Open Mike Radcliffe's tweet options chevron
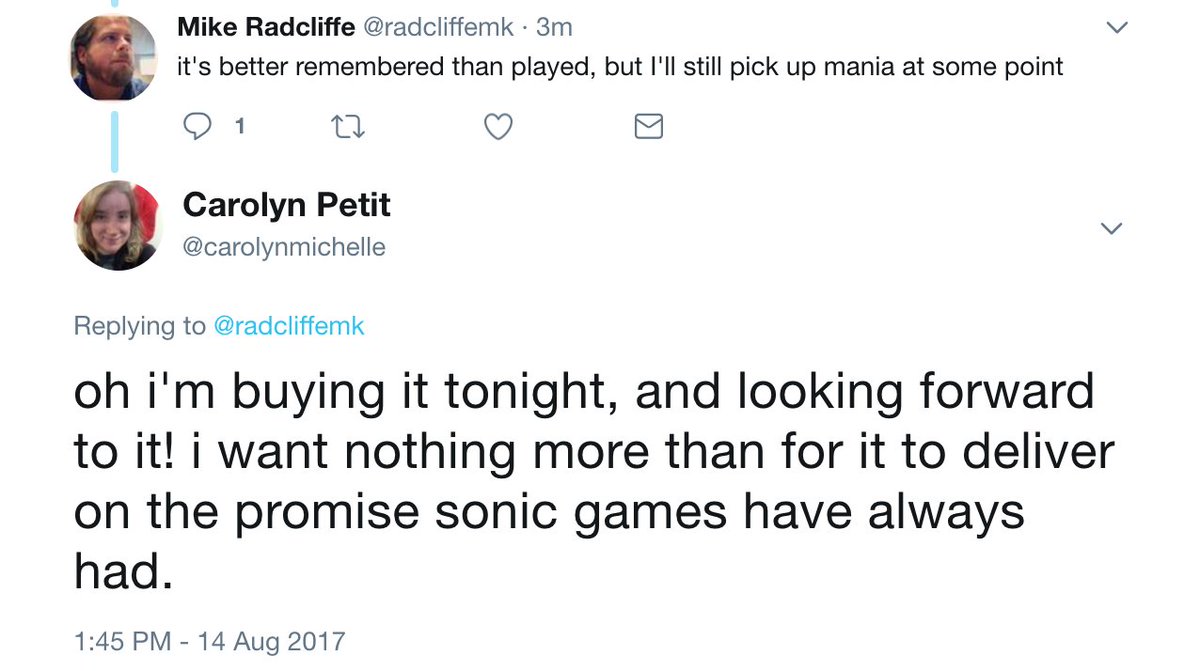Image resolution: width=1200 pixels, height=671 pixels. pos(1118,29)
